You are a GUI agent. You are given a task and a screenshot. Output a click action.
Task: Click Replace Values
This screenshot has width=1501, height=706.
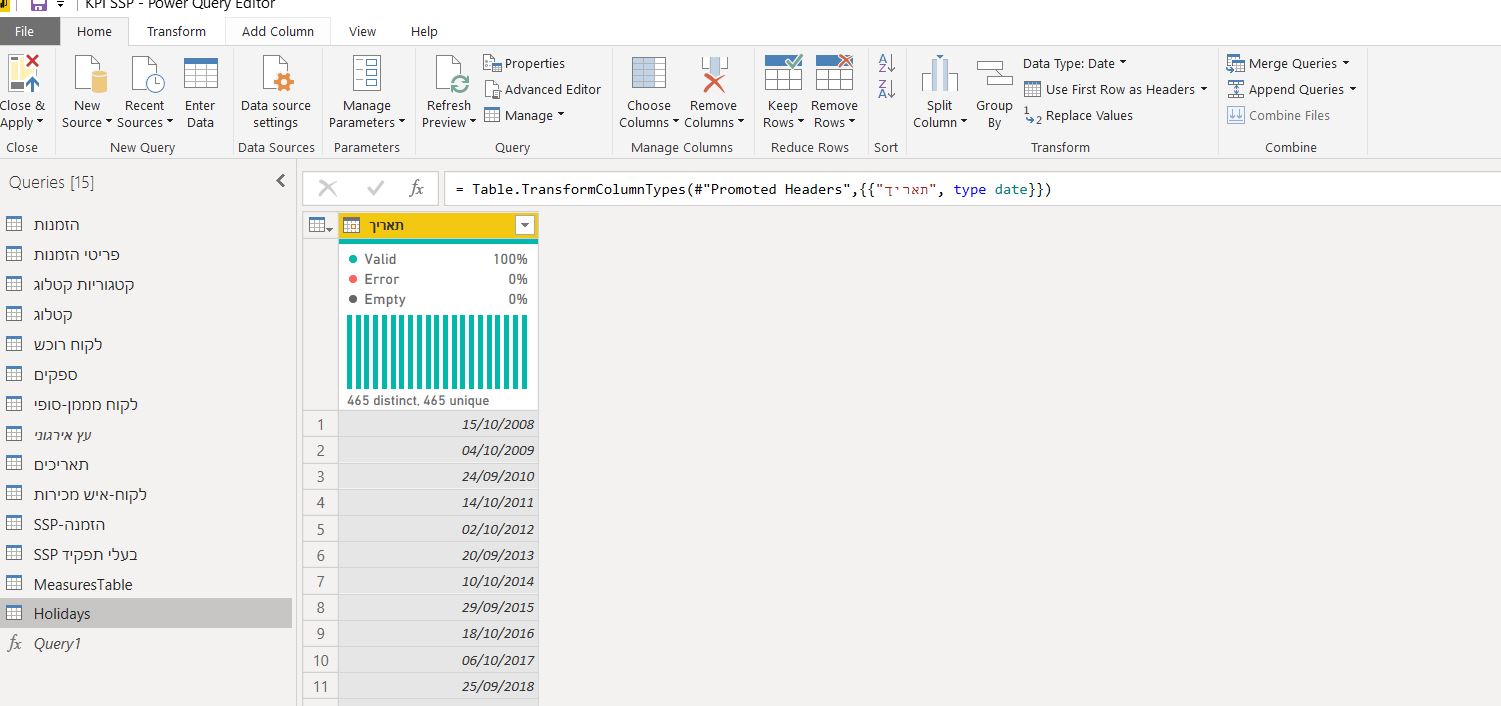pyautogui.click(x=1079, y=115)
